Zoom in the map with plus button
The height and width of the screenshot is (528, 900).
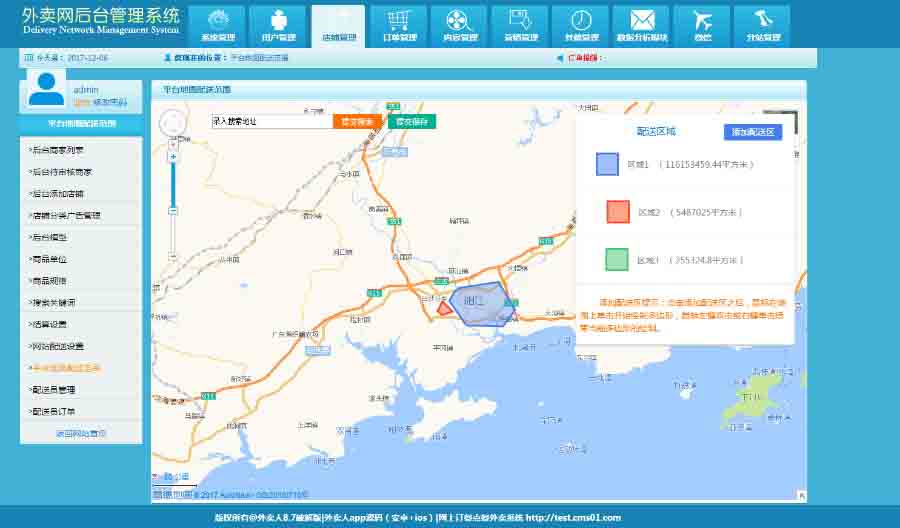pos(173,157)
